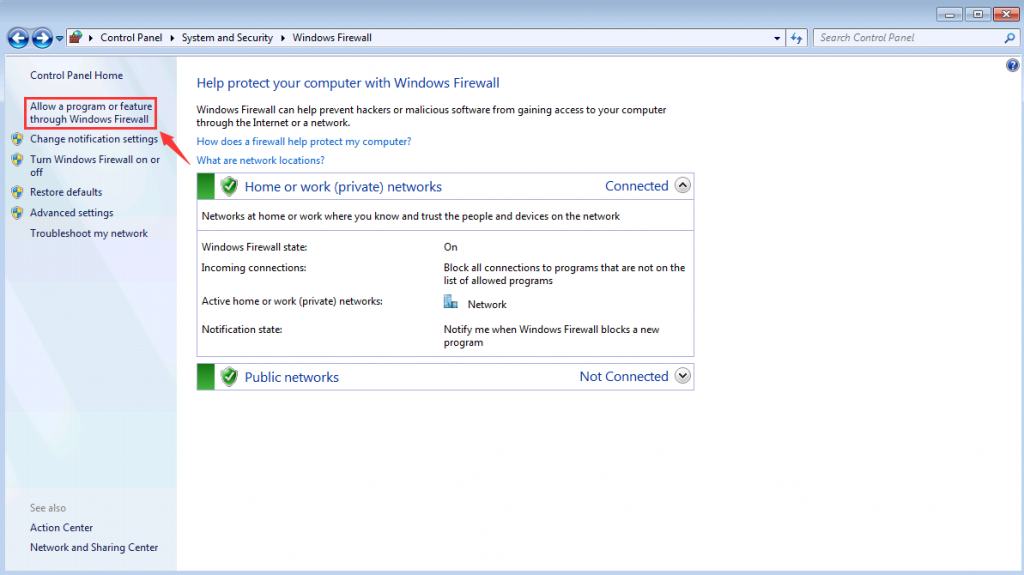
Task: Click the Not Connected status text
Action: tap(624, 376)
